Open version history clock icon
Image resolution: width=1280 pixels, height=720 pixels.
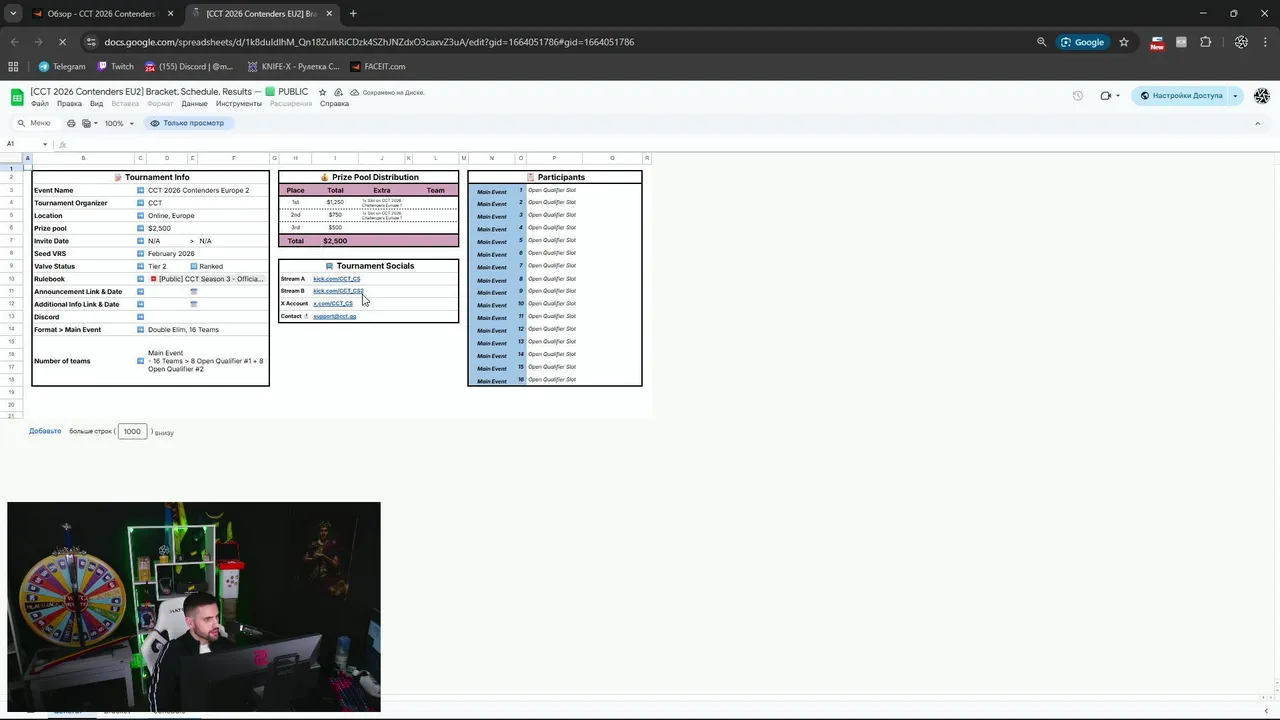pyautogui.click(x=1078, y=96)
